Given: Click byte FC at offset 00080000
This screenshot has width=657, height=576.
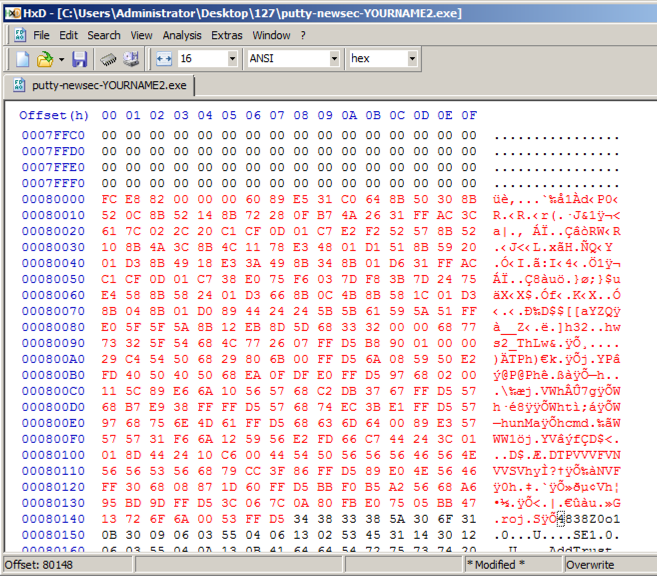Looking at the screenshot, I should pyautogui.click(x=109, y=199).
